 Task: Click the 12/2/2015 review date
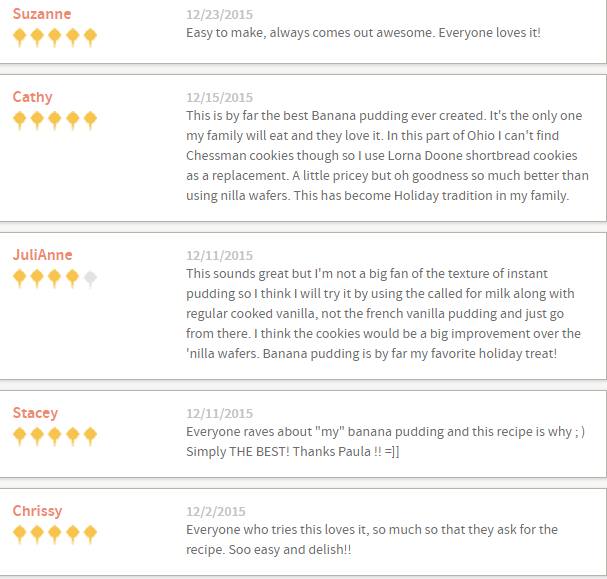(216, 511)
